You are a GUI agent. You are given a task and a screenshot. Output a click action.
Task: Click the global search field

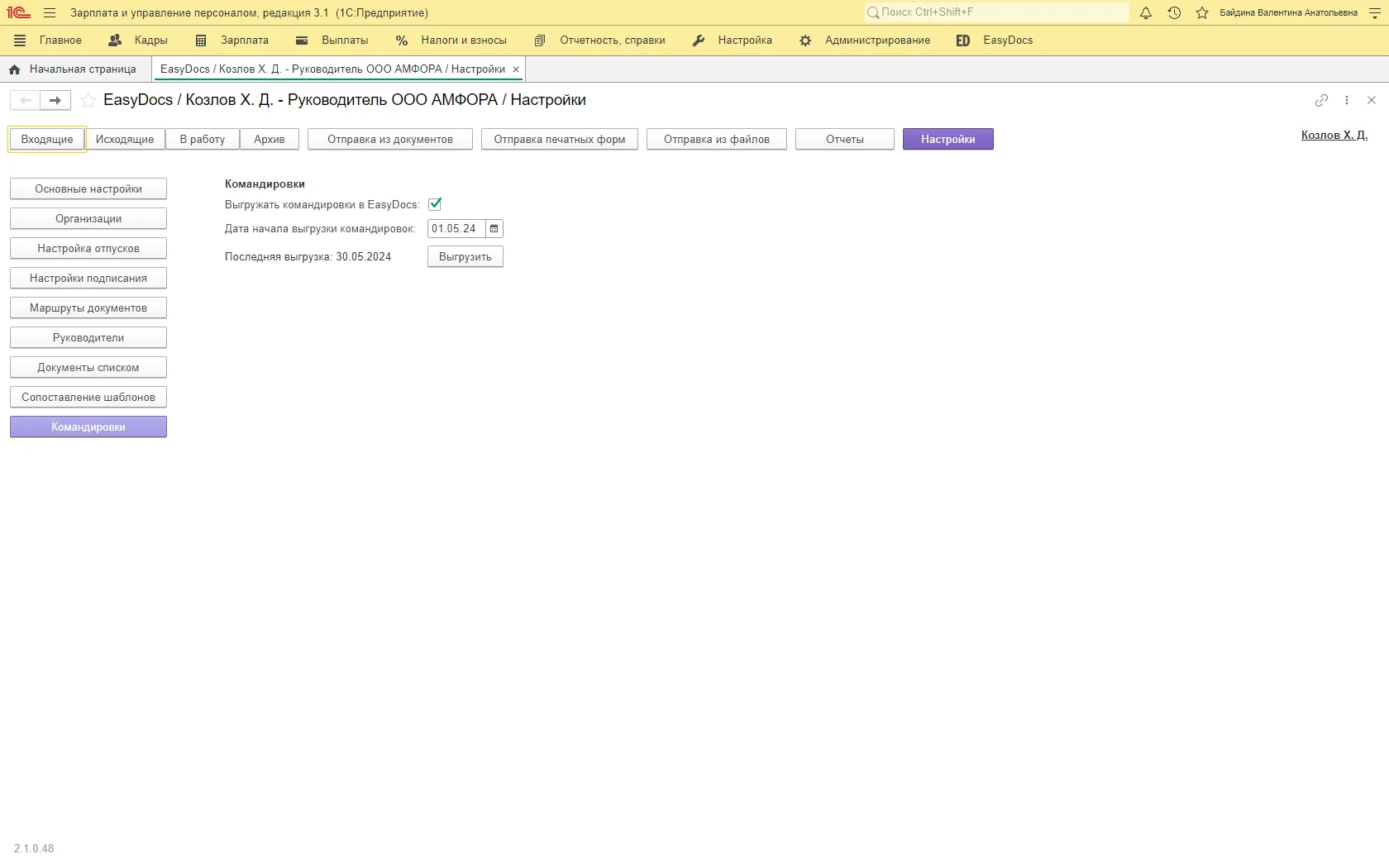tap(996, 12)
